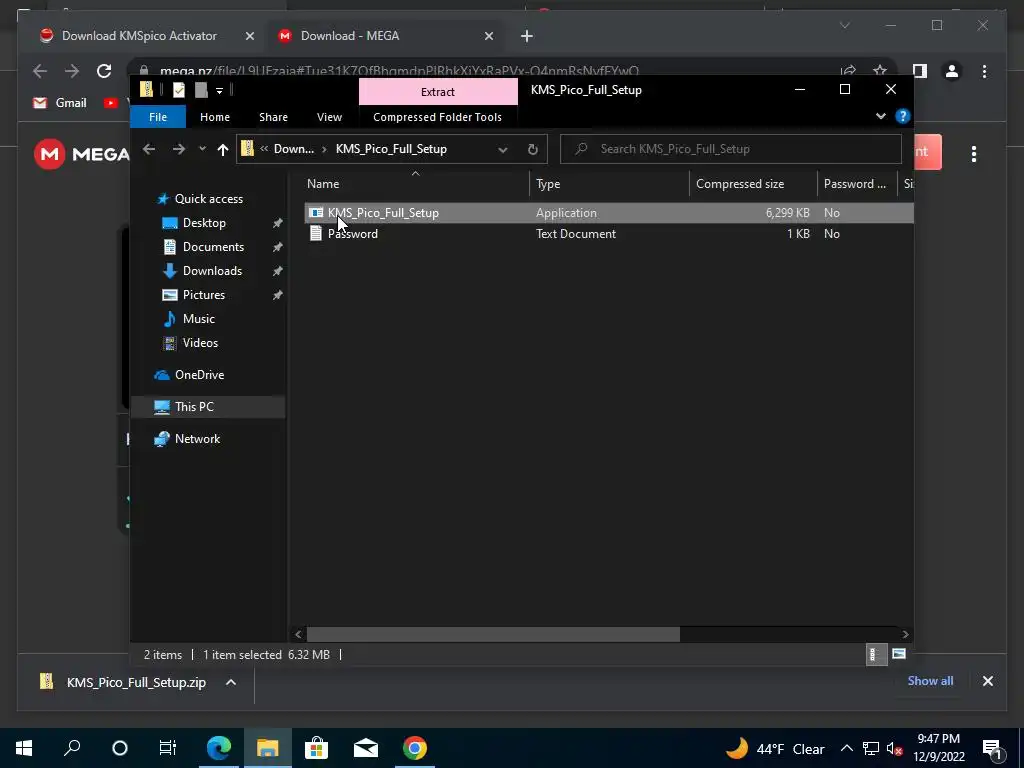Screen dimensions: 1024x768
Task: Sort by the Name column header
Action: (415, 184)
